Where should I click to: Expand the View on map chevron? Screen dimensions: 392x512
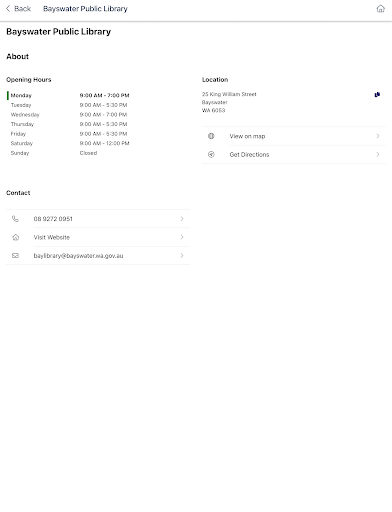(378, 136)
